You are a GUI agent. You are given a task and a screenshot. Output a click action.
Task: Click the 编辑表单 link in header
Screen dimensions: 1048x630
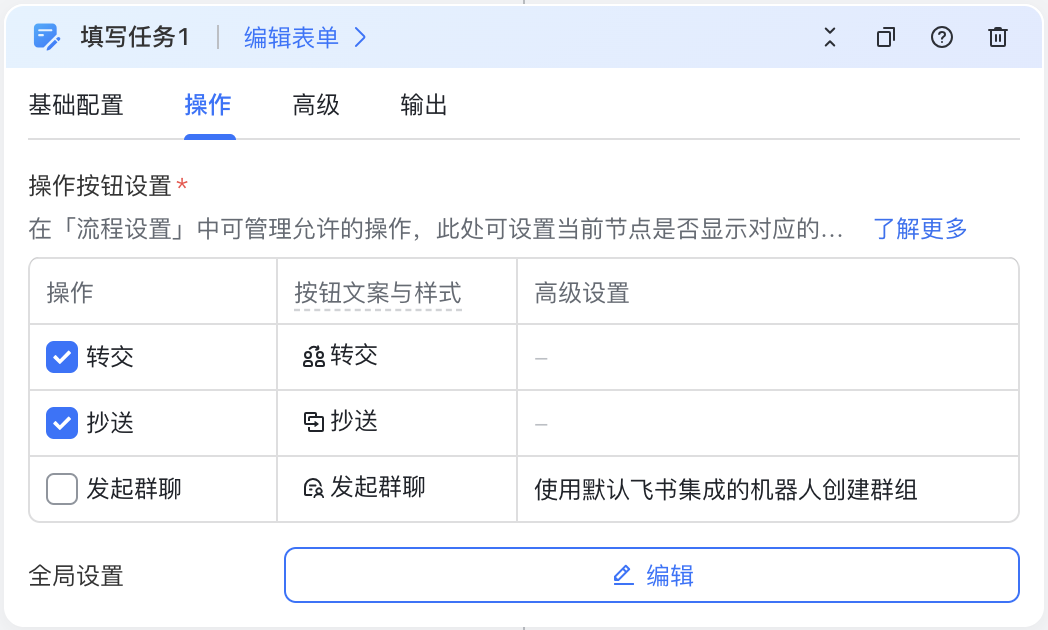pos(291,37)
